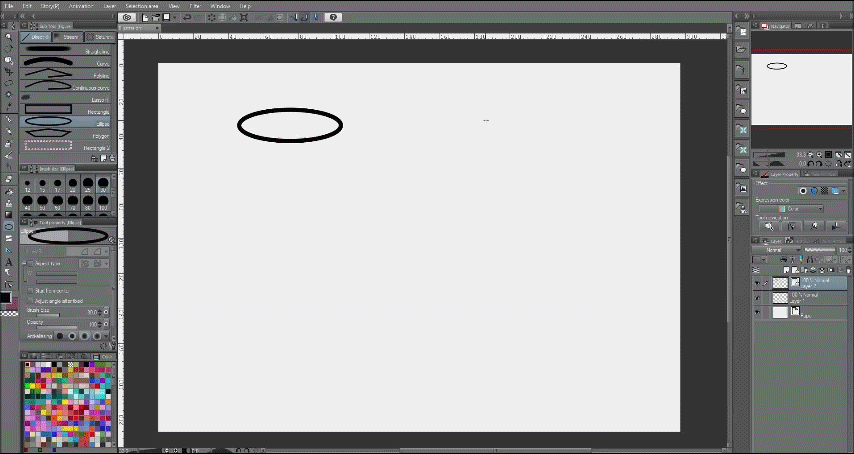The height and width of the screenshot is (454, 854).
Task: Click the Undo arrow in the command bar
Action: [x=187, y=17]
